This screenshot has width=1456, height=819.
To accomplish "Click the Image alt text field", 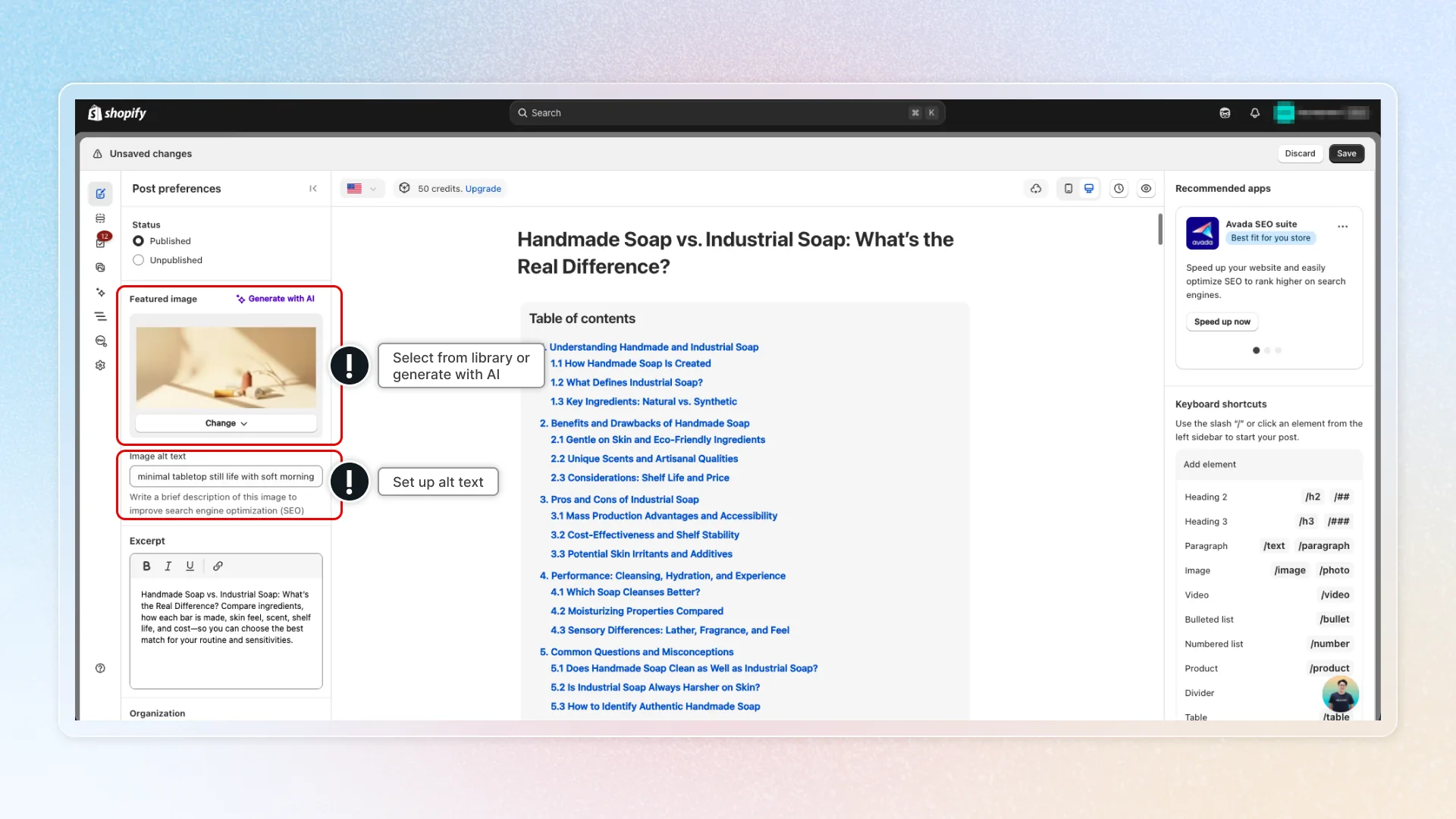I will point(226,477).
